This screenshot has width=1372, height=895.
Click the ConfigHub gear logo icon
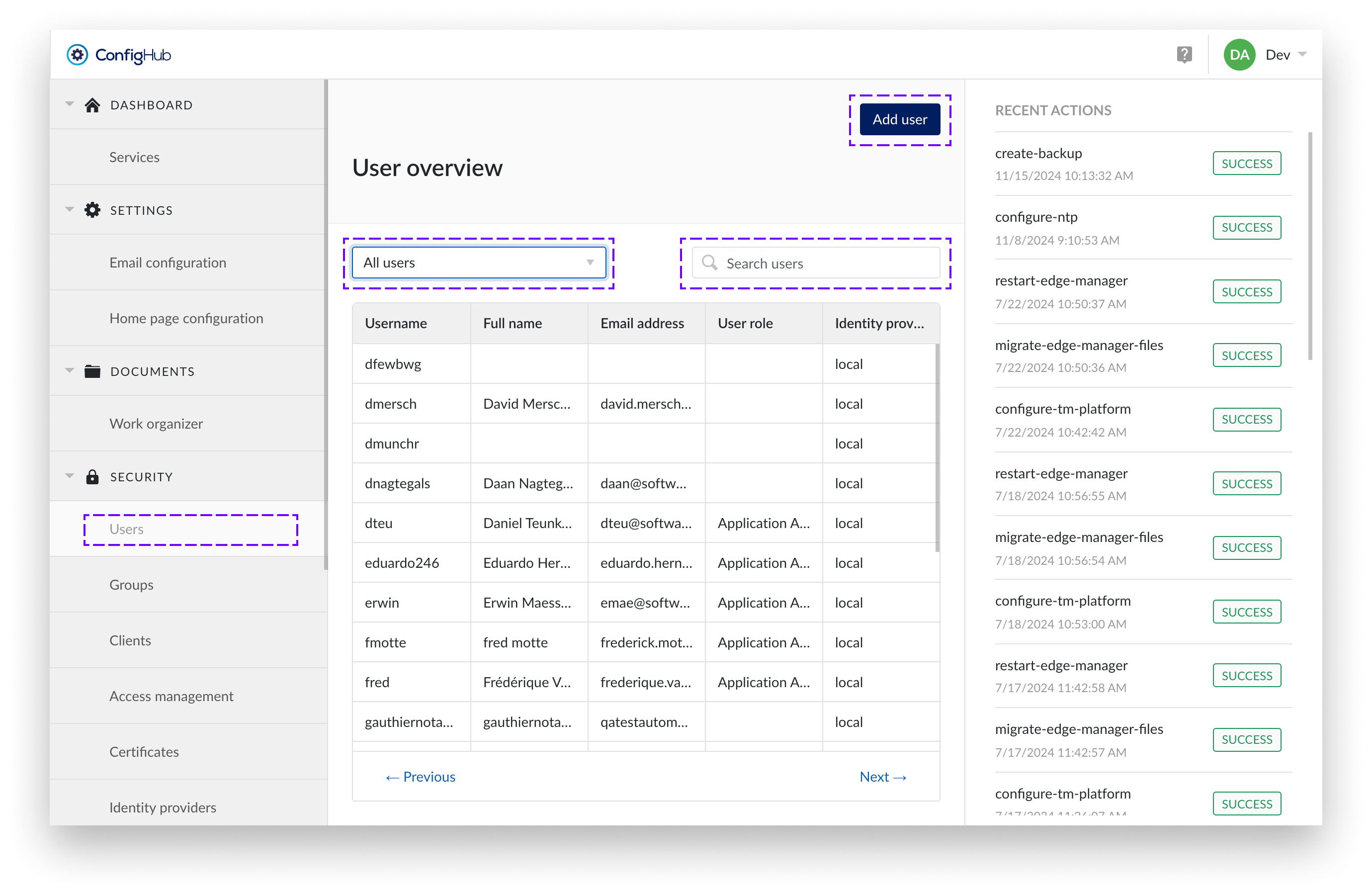coord(78,55)
